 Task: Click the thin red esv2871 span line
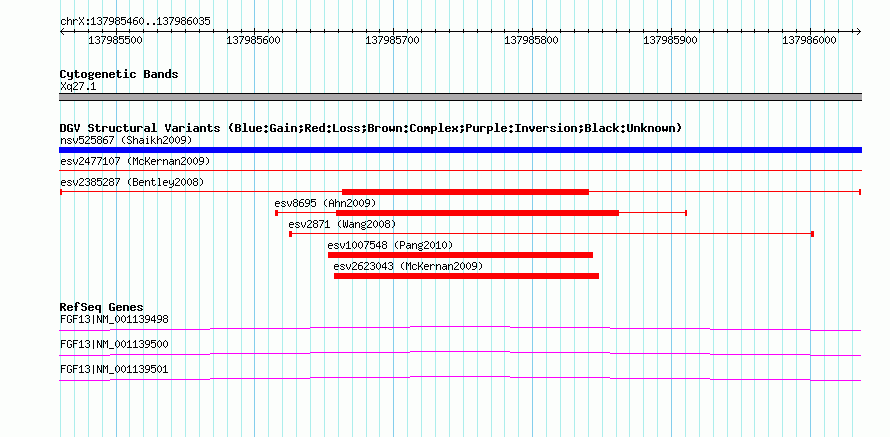[x=552, y=233]
